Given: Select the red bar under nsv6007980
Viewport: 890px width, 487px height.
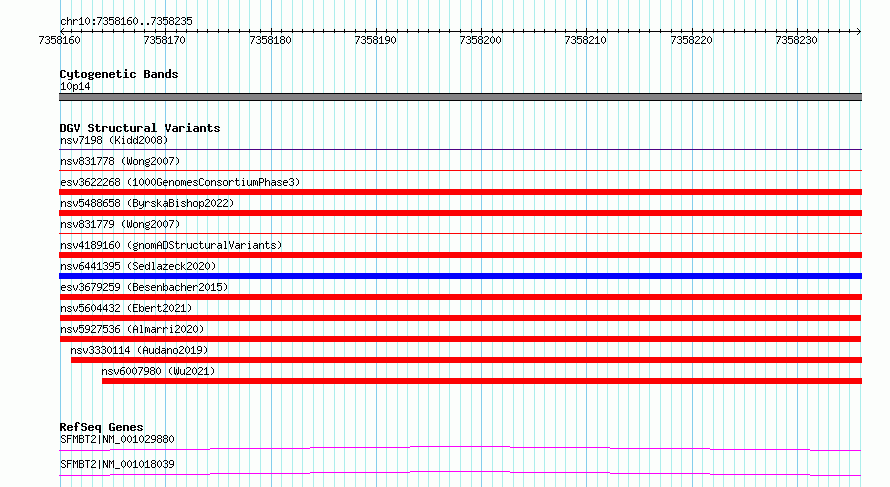Looking at the screenshot, I should (482, 381).
